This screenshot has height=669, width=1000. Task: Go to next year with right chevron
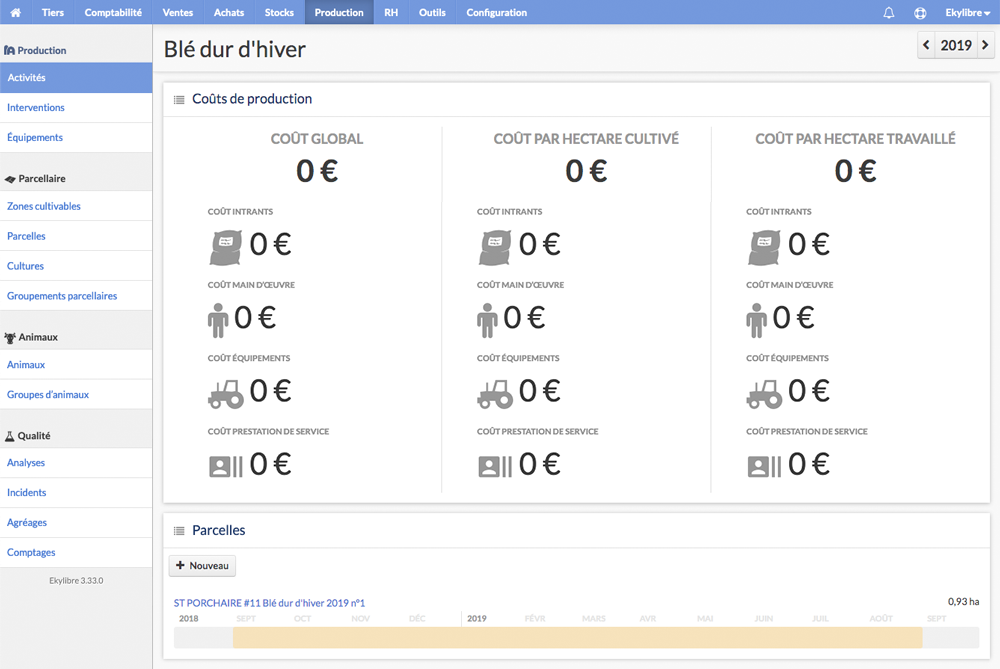[985, 45]
